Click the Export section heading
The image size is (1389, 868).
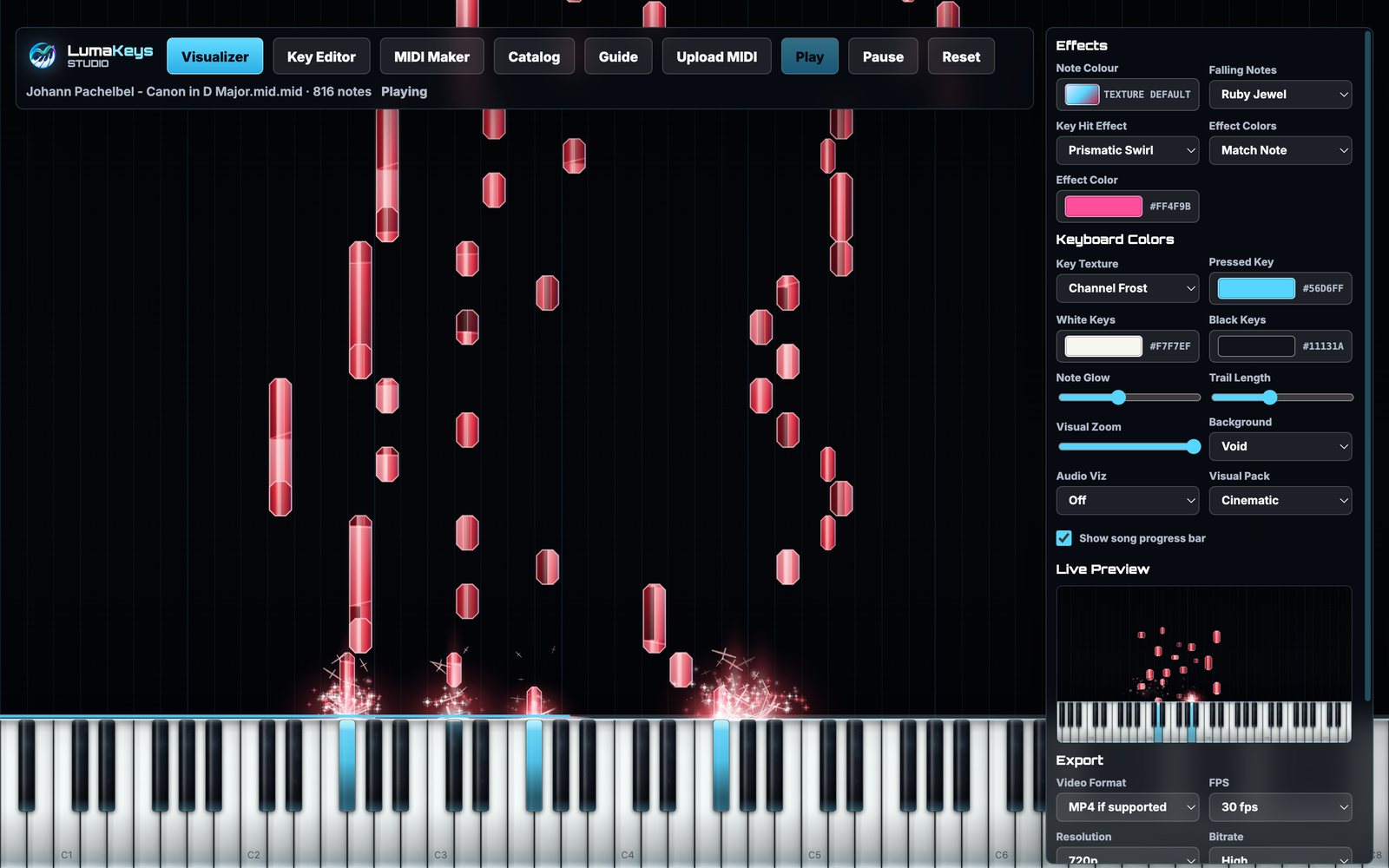pos(1079,760)
